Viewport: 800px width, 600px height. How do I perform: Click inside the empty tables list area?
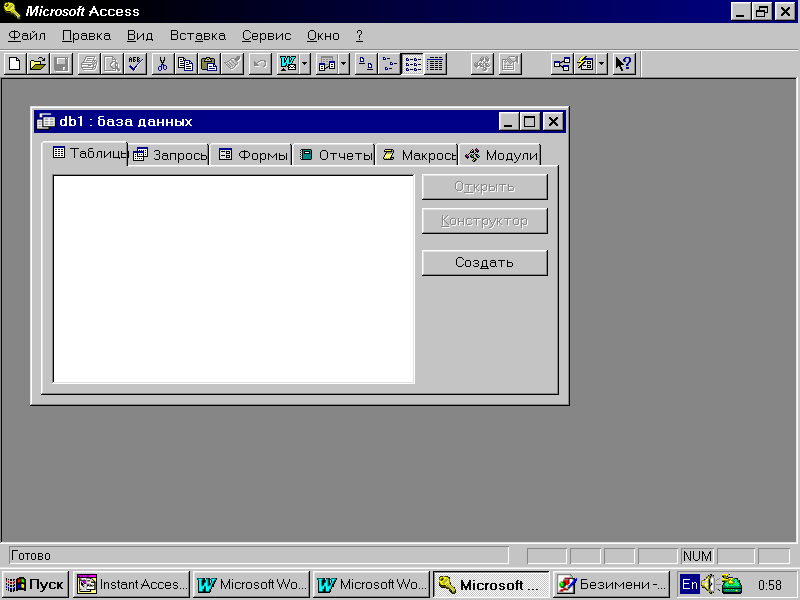234,279
